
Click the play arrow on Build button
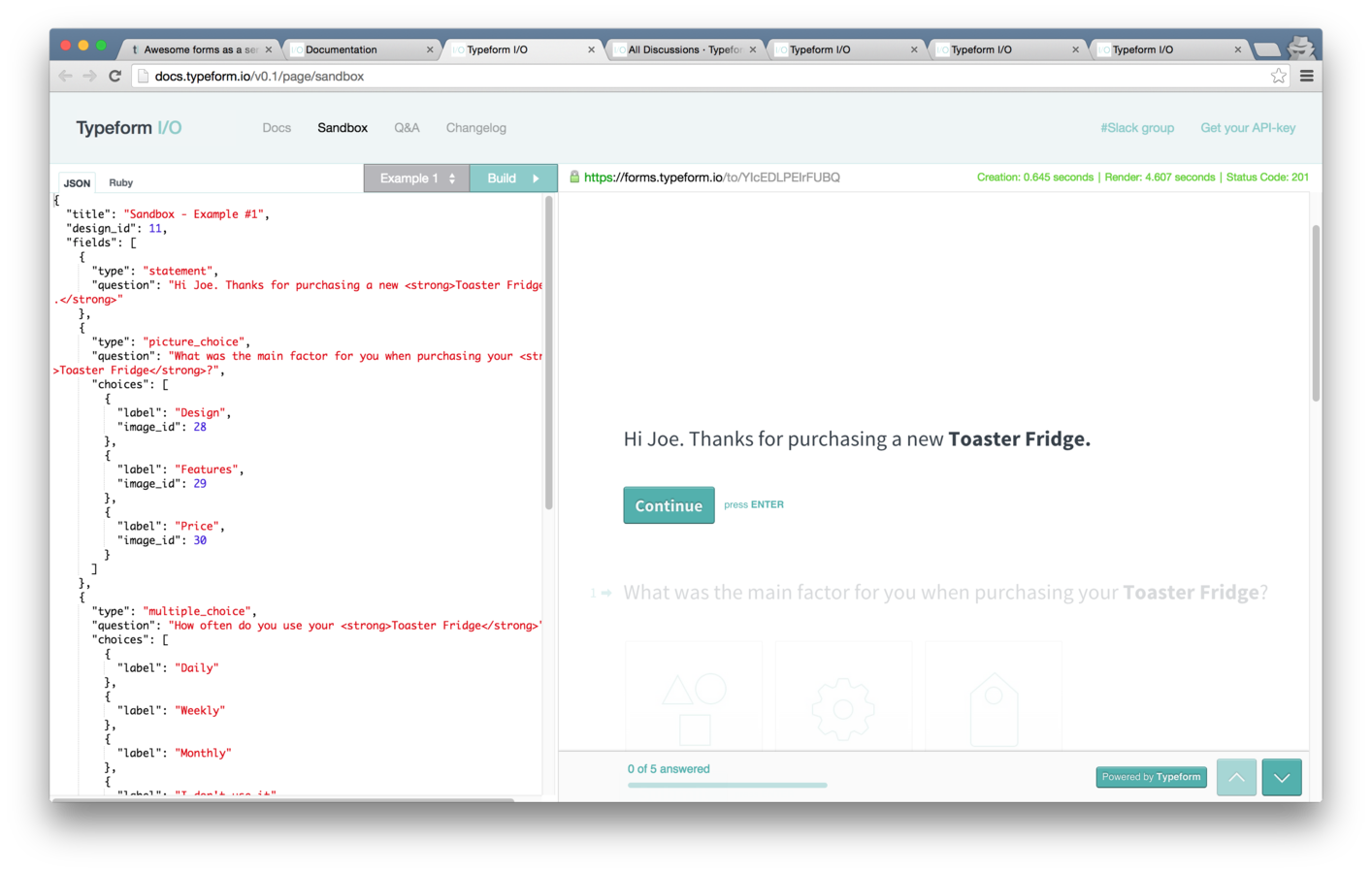536,178
